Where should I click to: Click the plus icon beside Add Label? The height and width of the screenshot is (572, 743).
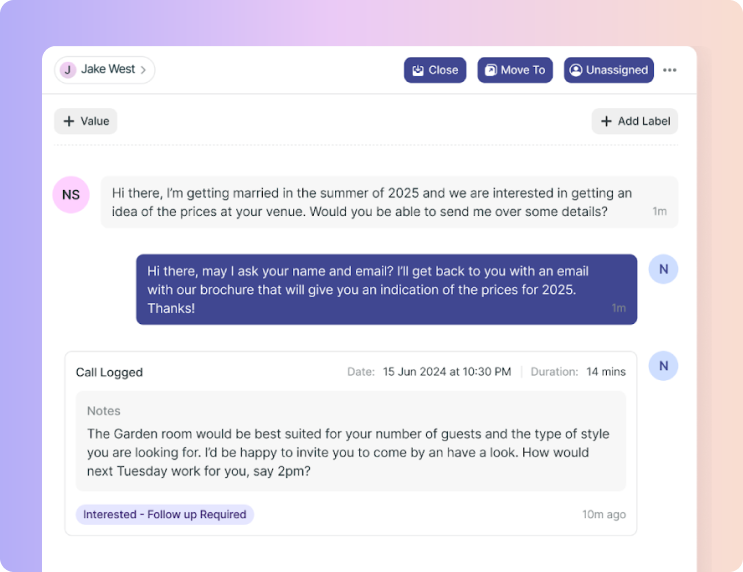[606, 121]
